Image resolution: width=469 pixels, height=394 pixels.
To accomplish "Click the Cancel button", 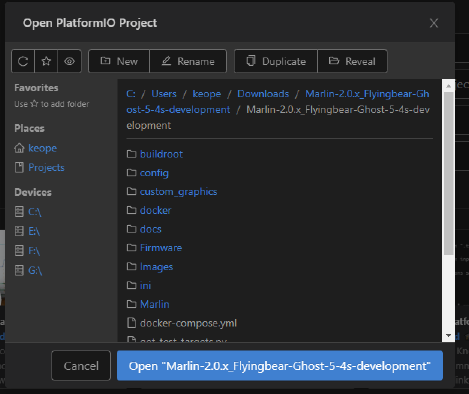I will pos(81,366).
